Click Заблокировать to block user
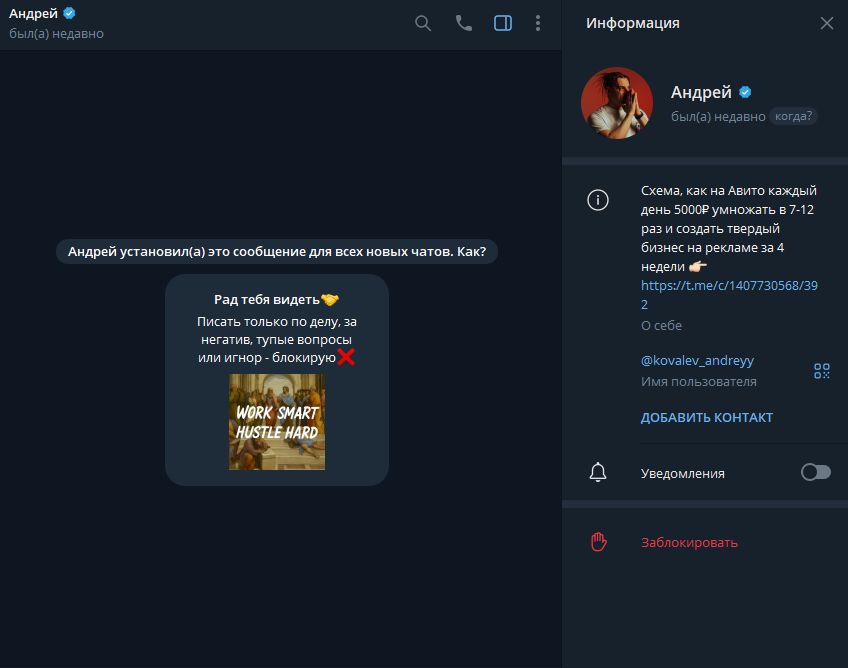 coord(689,543)
